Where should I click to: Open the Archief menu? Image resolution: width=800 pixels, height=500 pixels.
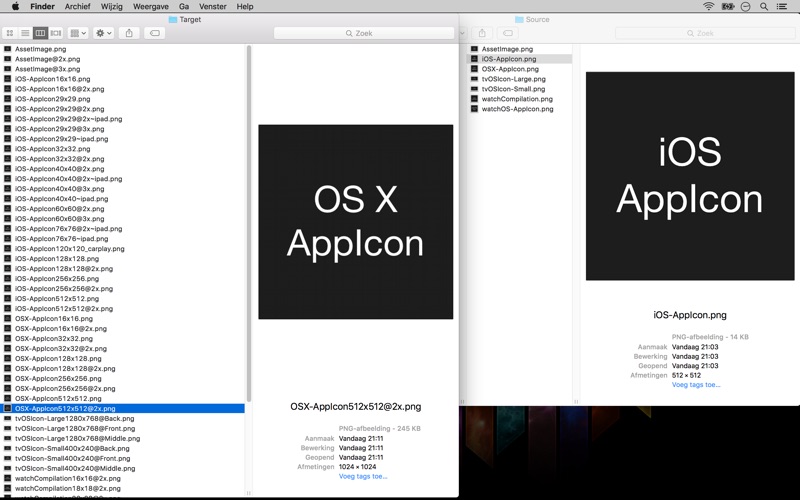(78, 6)
